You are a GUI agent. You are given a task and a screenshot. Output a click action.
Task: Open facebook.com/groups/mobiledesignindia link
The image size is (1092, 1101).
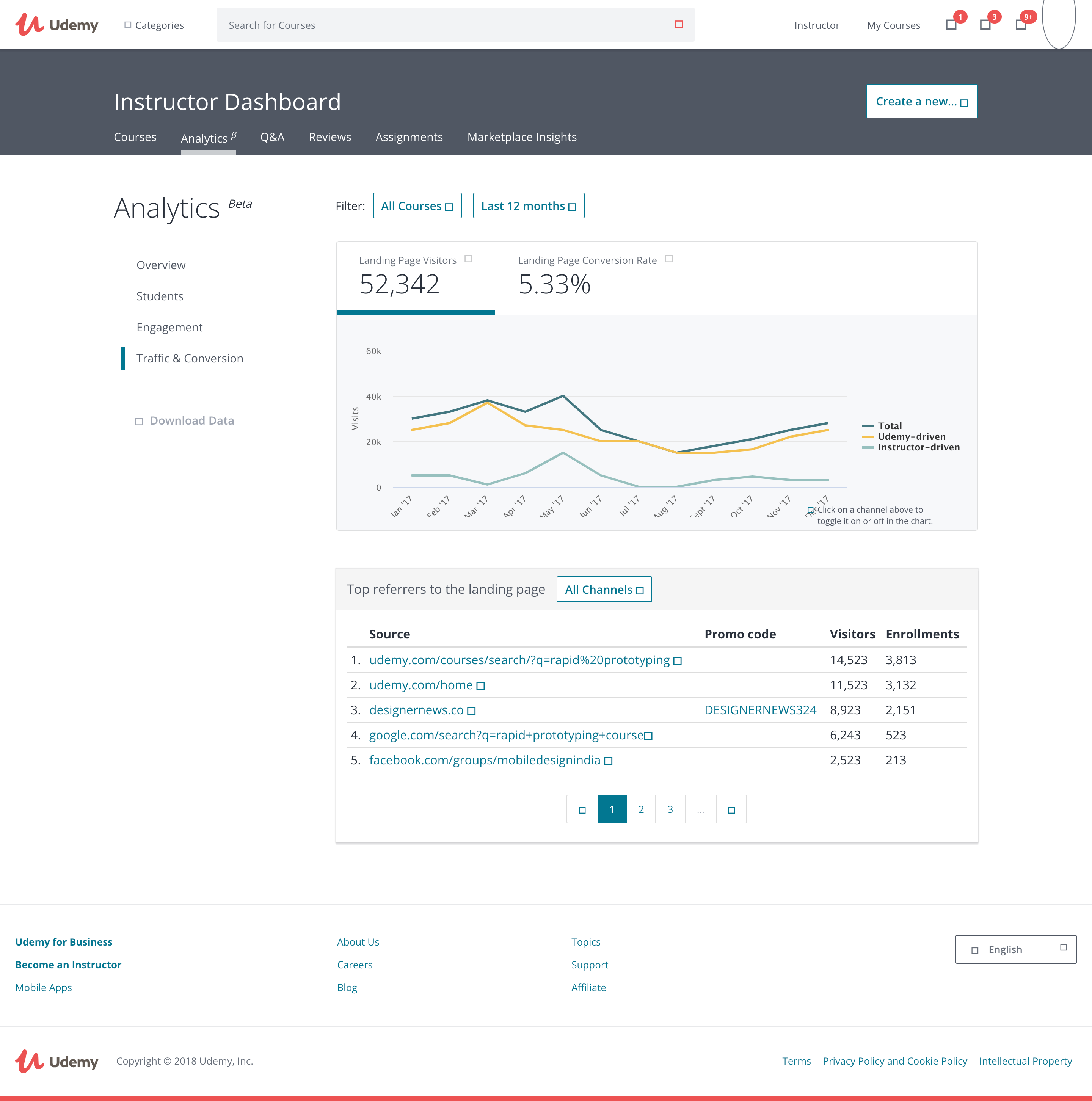pyautogui.click(x=485, y=760)
